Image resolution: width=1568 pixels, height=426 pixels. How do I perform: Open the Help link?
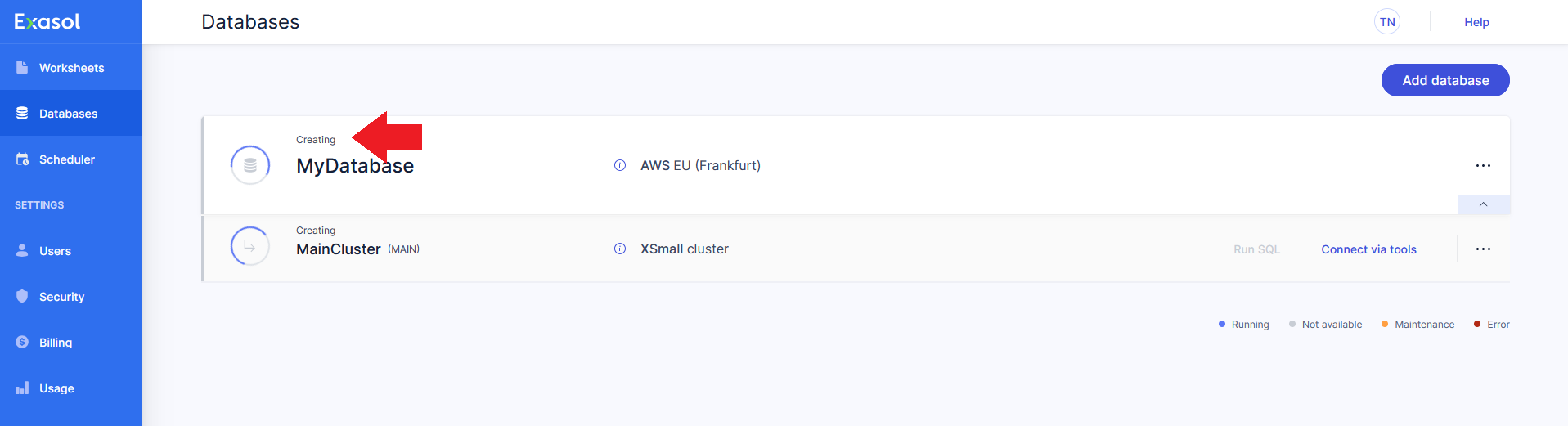[x=1476, y=22]
